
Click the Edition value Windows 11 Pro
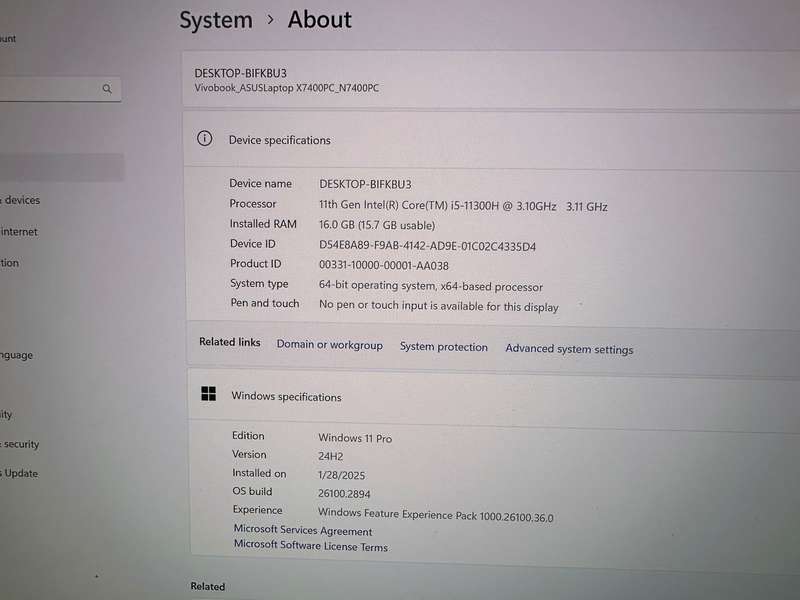355,438
